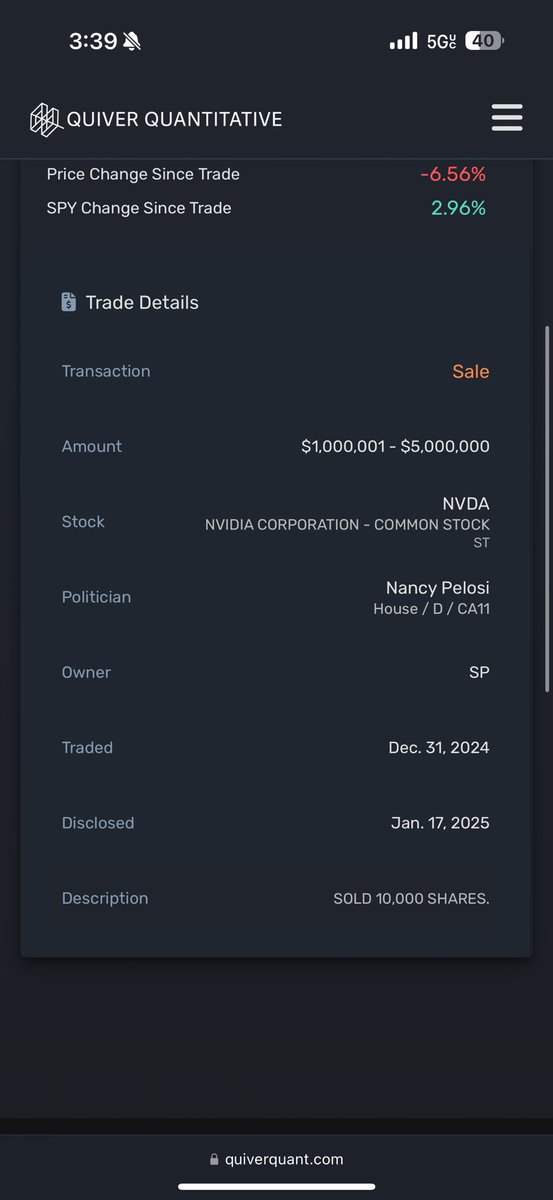Image resolution: width=553 pixels, height=1200 pixels.
Task: Tap the Jan. 17, 2025 disclosed date
Action: [x=440, y=823]
